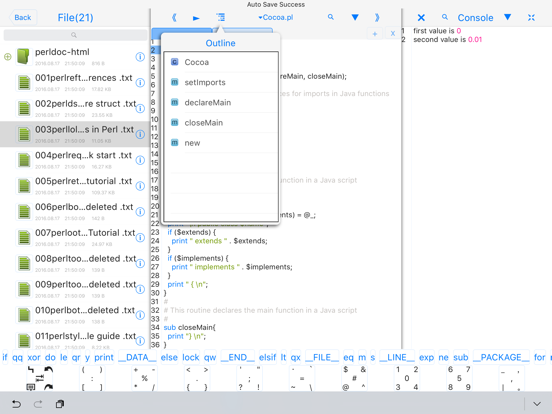
Task: Paste using the clipboard icon
Action: pos(60,404)
